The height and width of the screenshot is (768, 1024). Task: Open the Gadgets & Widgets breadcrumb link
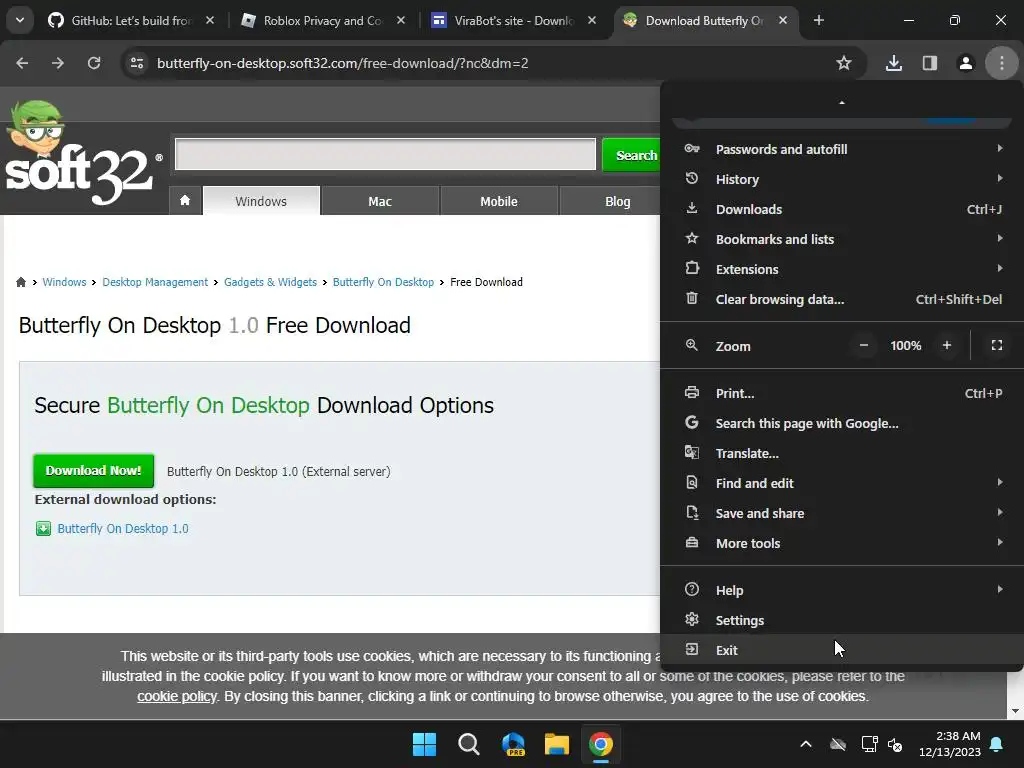270,282
